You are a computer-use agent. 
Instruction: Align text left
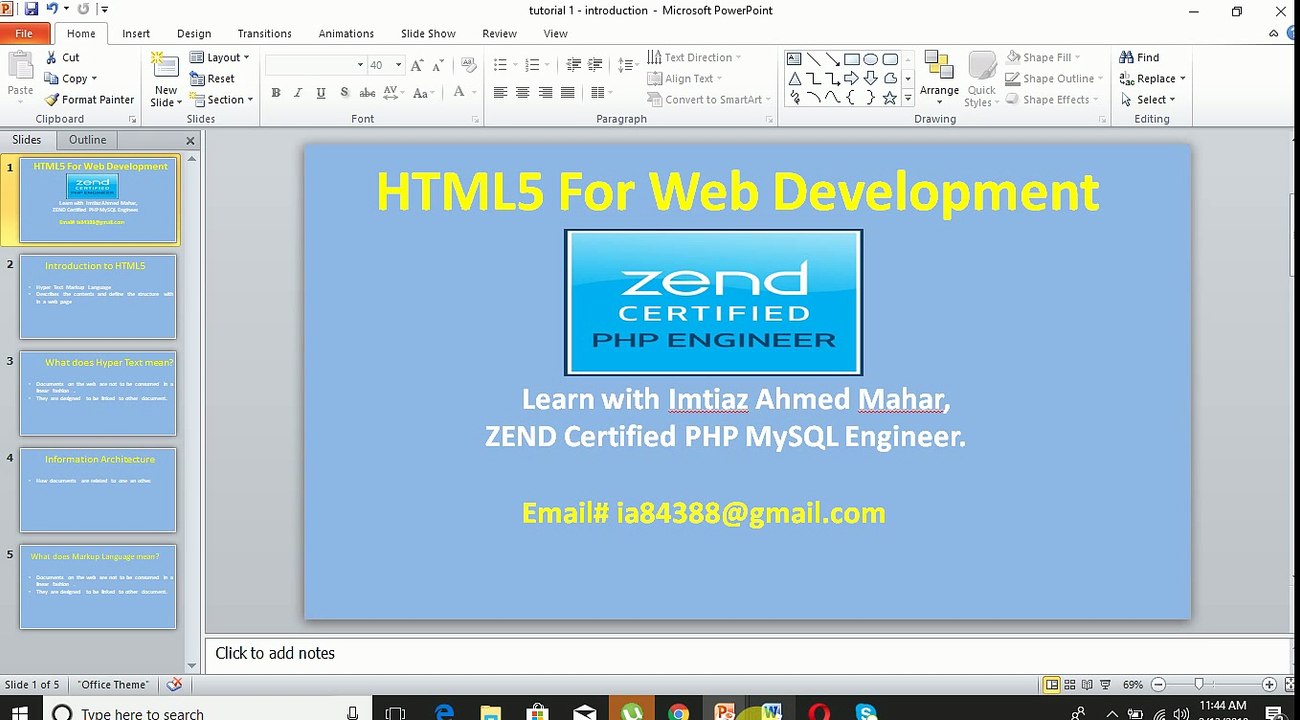point(500,93)
